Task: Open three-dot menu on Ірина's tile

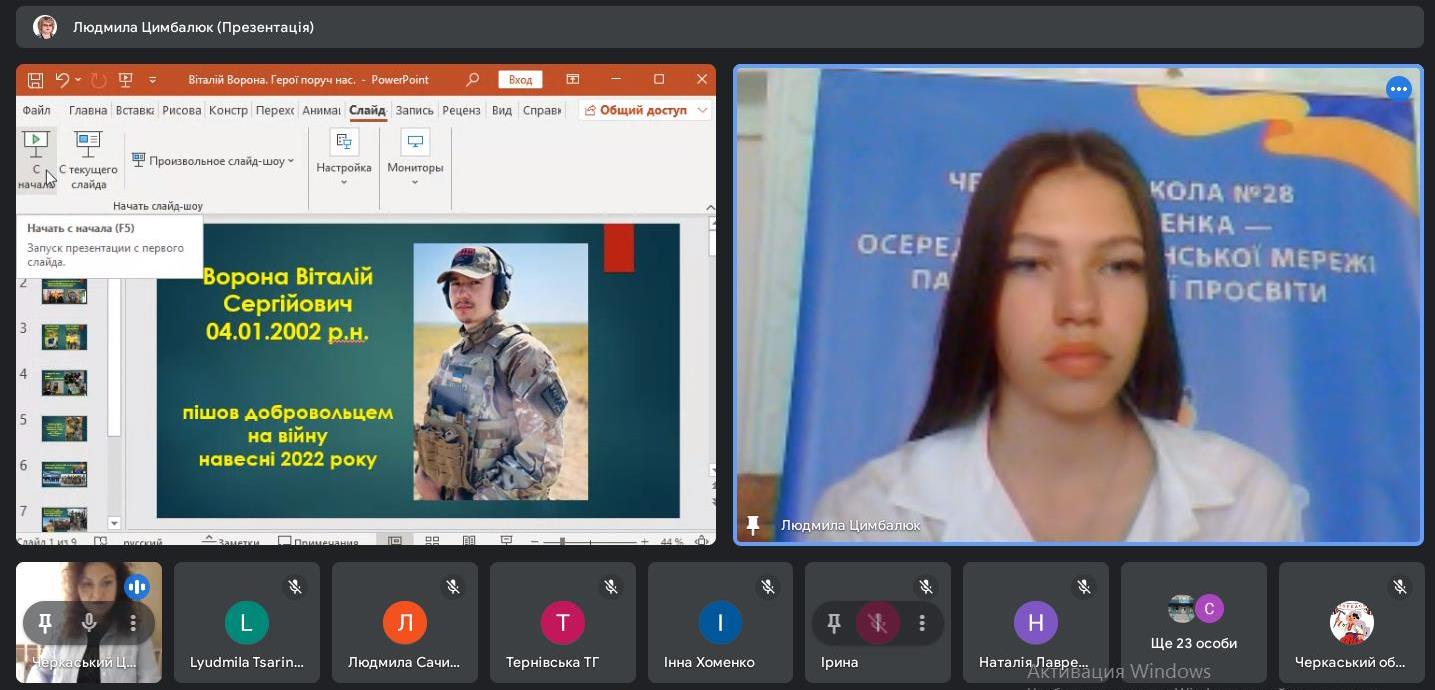Action: pyautogui.click(x=922, y=624)
